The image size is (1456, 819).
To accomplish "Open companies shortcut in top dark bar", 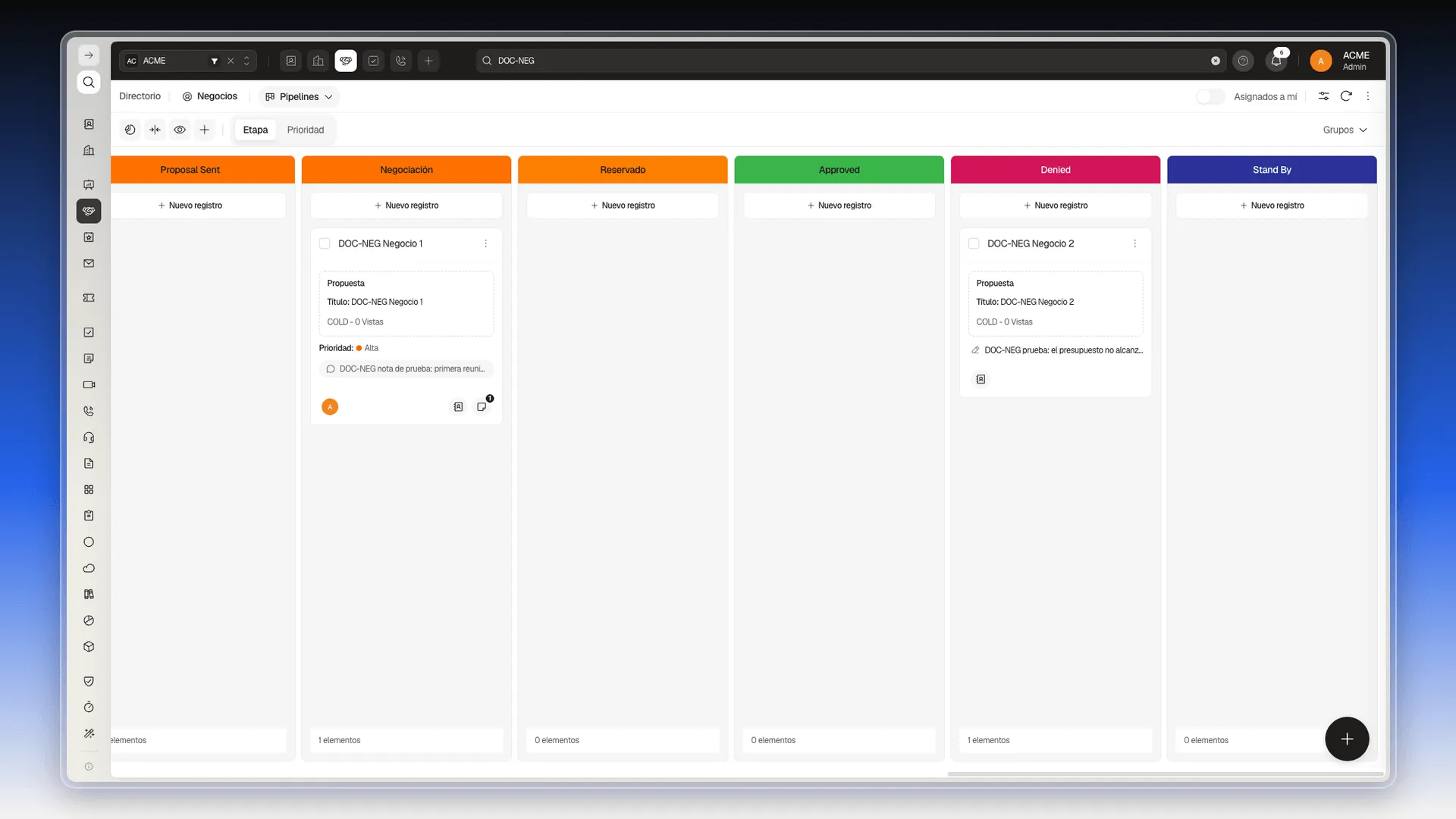I will tap(318, 61).
